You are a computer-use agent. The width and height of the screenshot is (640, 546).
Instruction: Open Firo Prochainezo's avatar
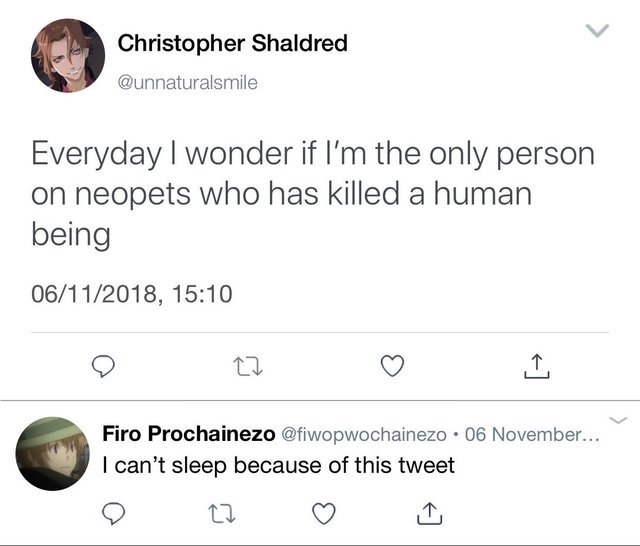point(54,453)
